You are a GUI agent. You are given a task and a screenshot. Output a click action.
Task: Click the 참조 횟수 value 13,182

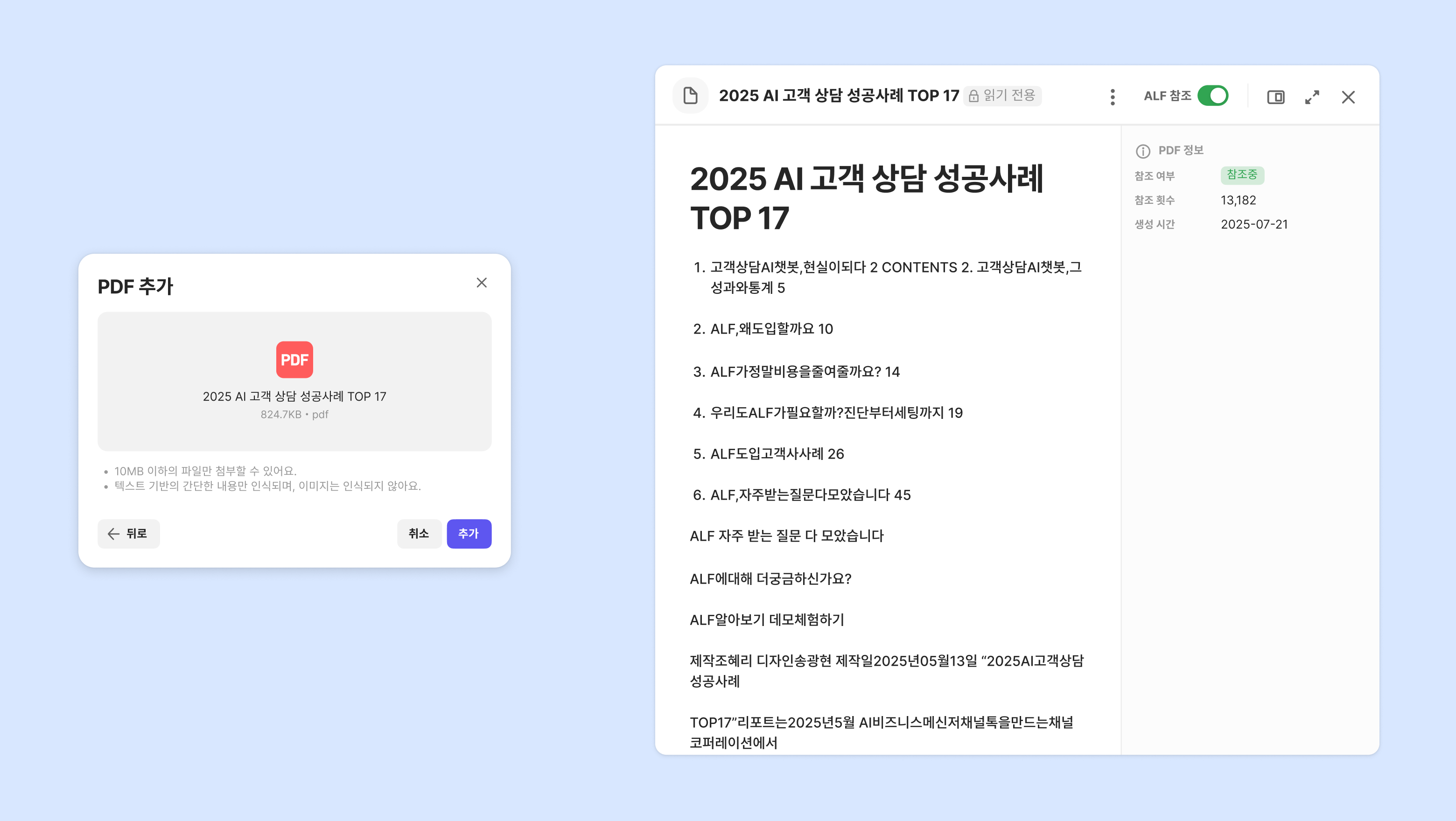pyautogui.click(x=1238, y=200)
